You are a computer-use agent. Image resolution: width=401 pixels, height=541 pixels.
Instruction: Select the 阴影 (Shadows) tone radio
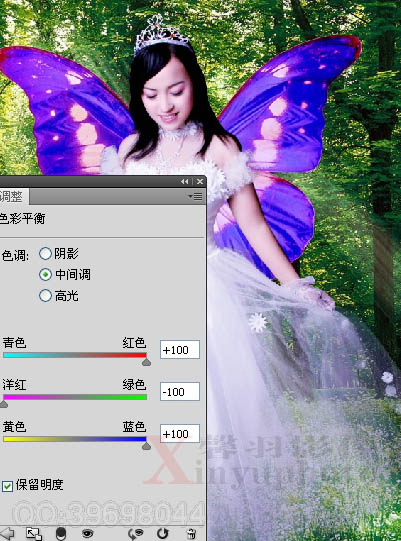click(45, 254)
